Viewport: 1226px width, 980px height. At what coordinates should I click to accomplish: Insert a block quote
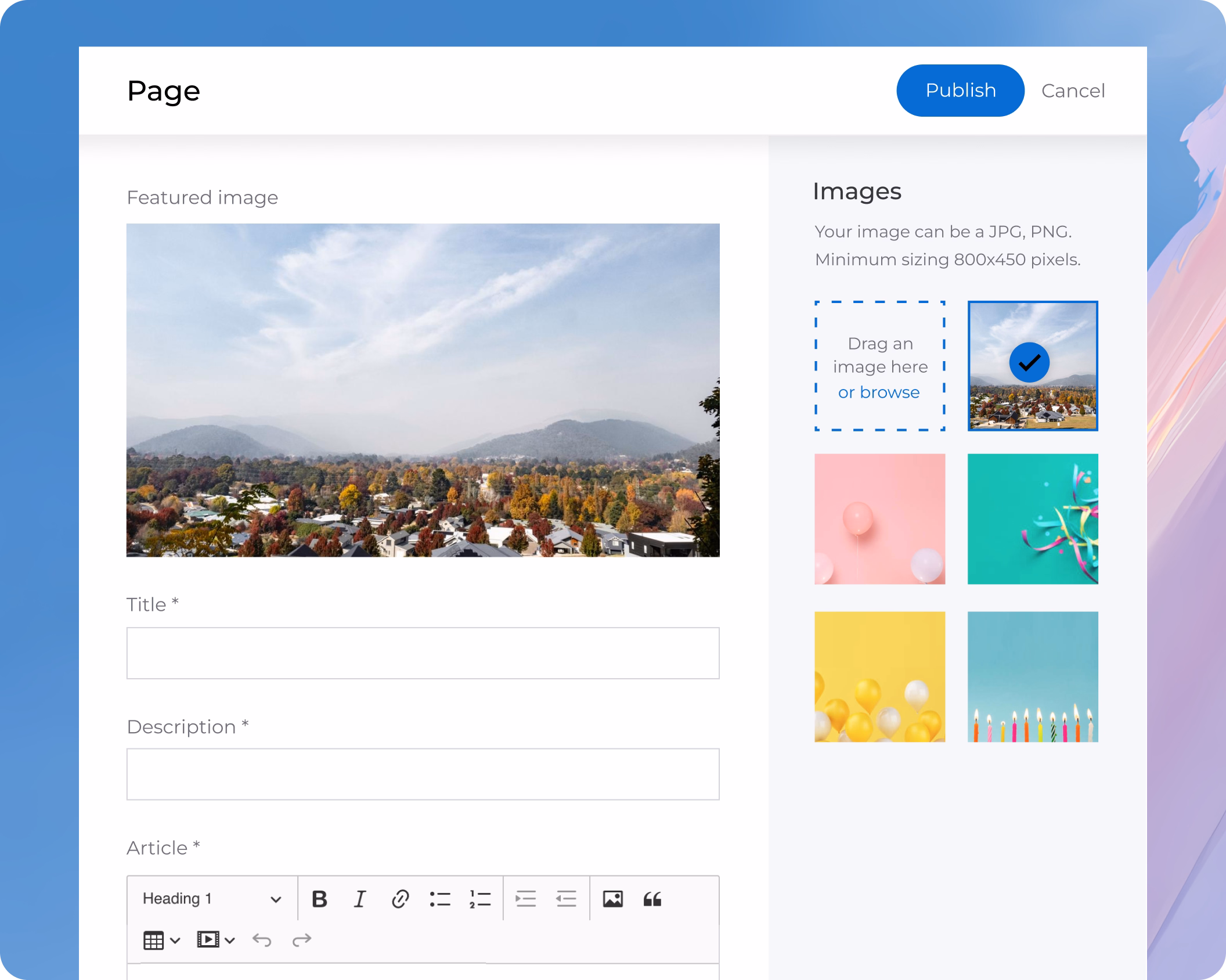(x=652, y=899)
